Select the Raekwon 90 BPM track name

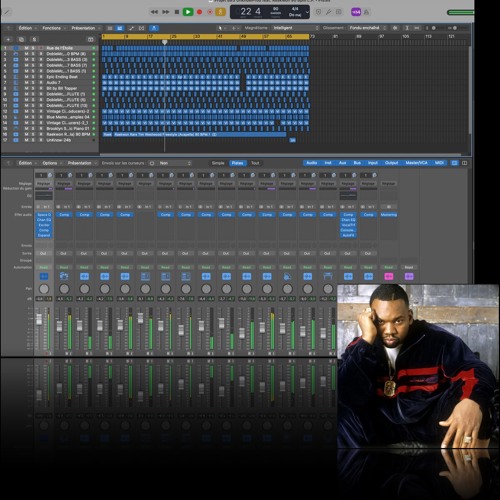[68, 134]
